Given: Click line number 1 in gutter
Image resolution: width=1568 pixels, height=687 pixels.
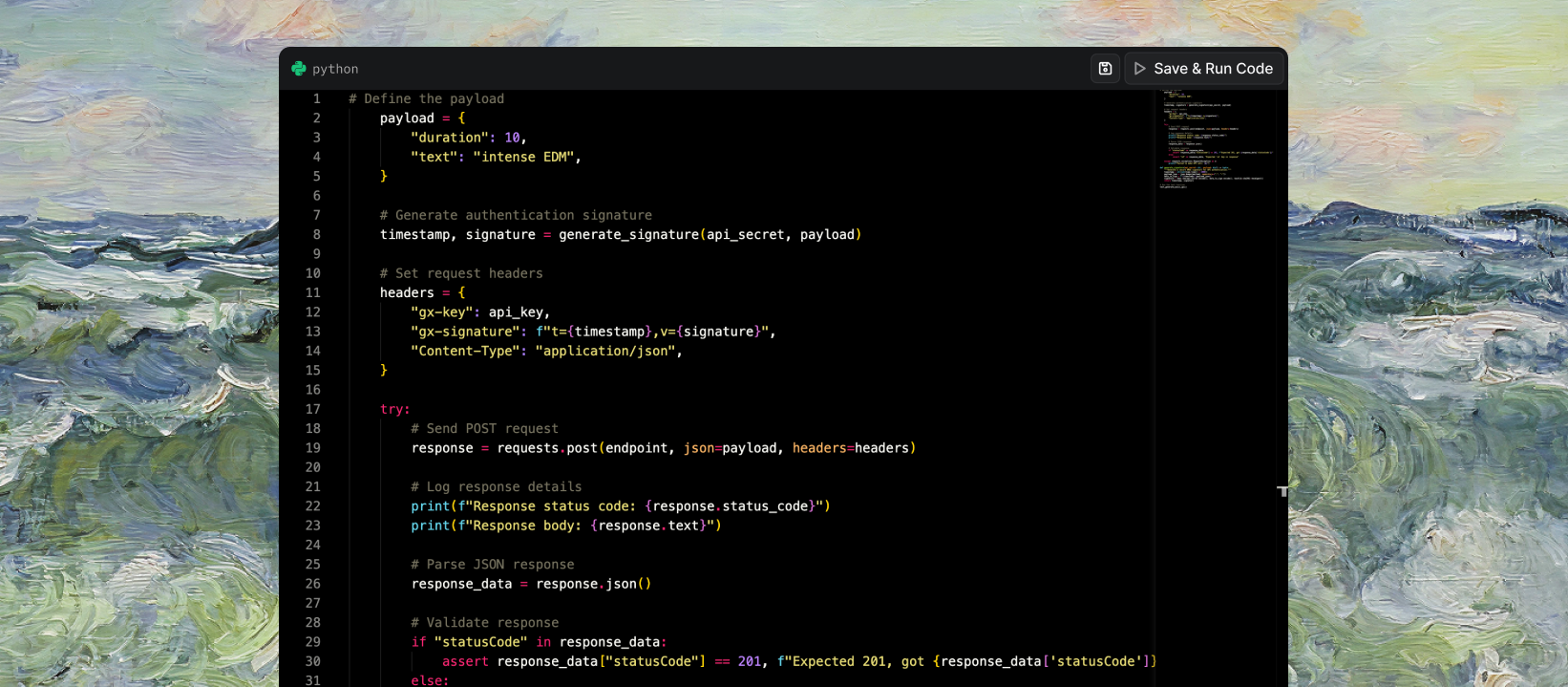Looking at the screenshot, I should tap(317, 98).
